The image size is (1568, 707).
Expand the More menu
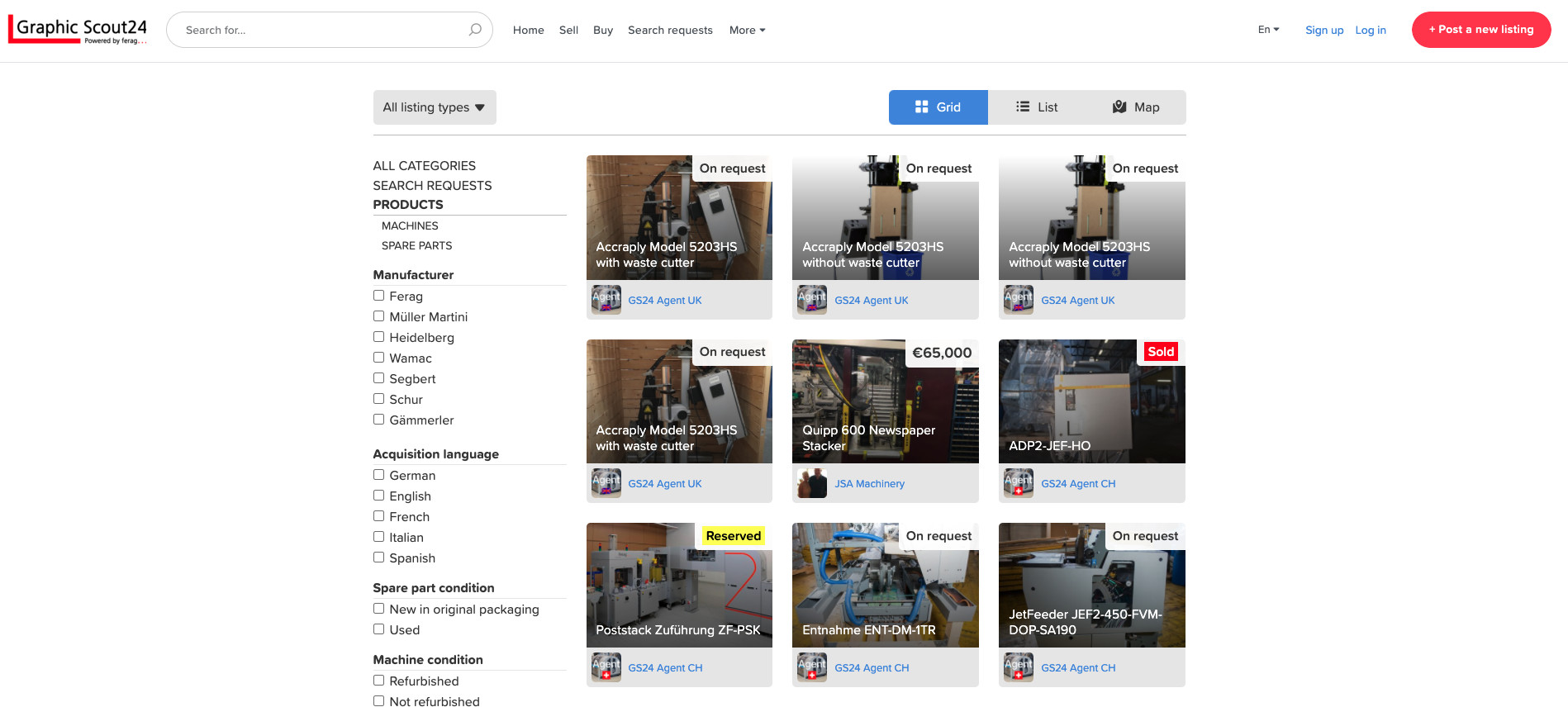747,30
